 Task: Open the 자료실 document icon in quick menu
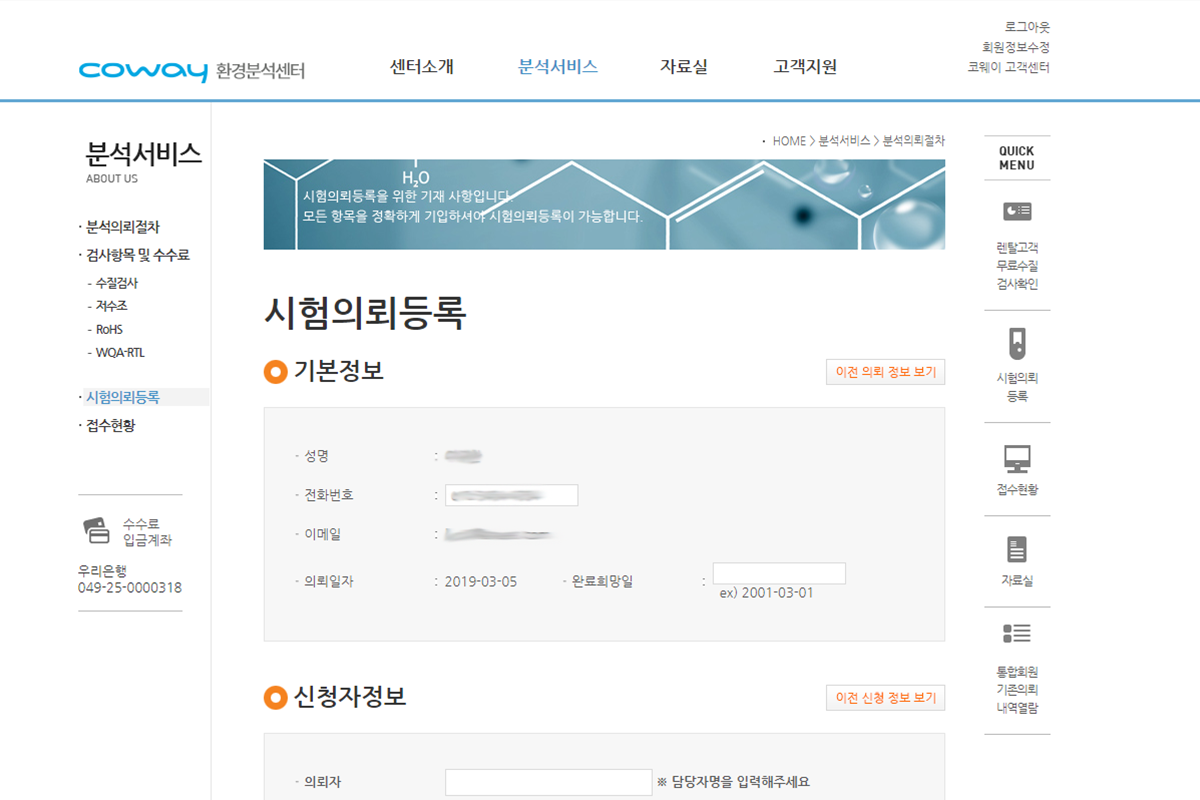[x=1016, y=549]
